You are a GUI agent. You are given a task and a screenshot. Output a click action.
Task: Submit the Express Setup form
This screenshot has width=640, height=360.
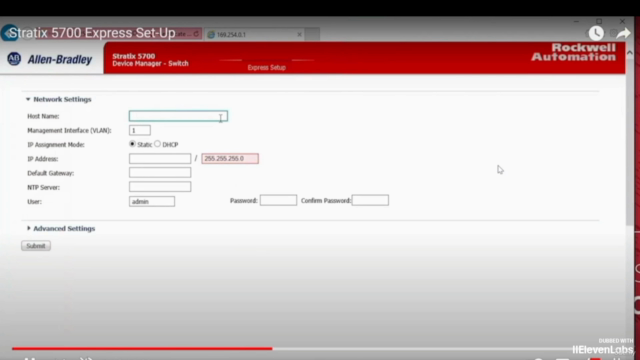(x=36, y=246)
